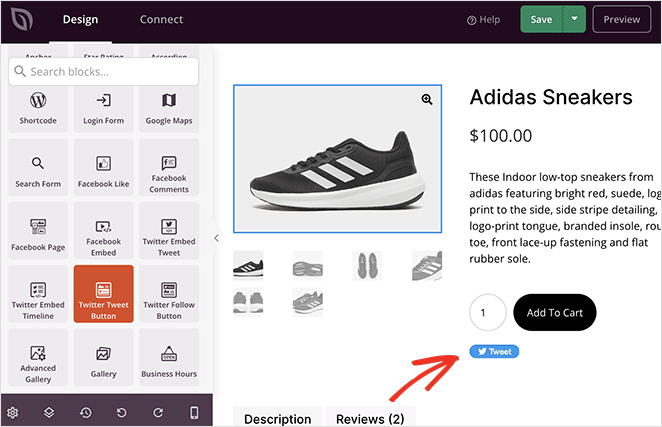Screen dimensions: 662x427
Task: Open the Connect tab
Action: tap(161, 19)
